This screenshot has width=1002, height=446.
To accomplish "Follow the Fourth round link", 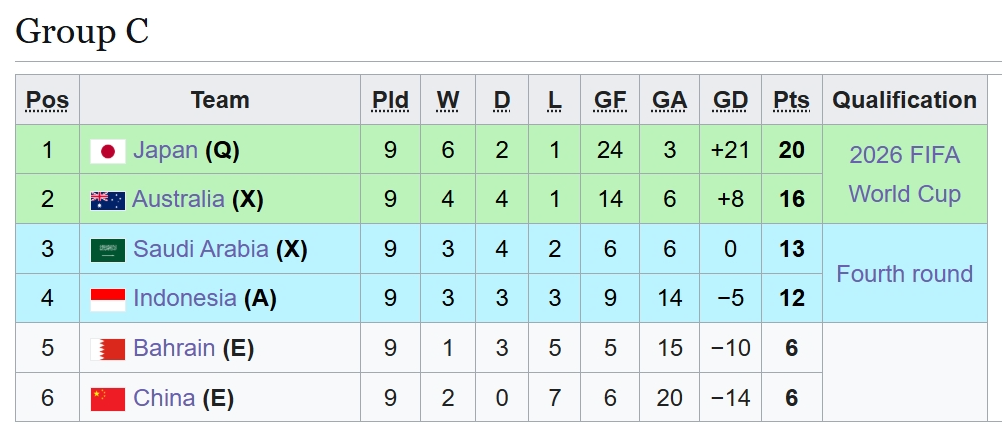I will coord(904,273).
